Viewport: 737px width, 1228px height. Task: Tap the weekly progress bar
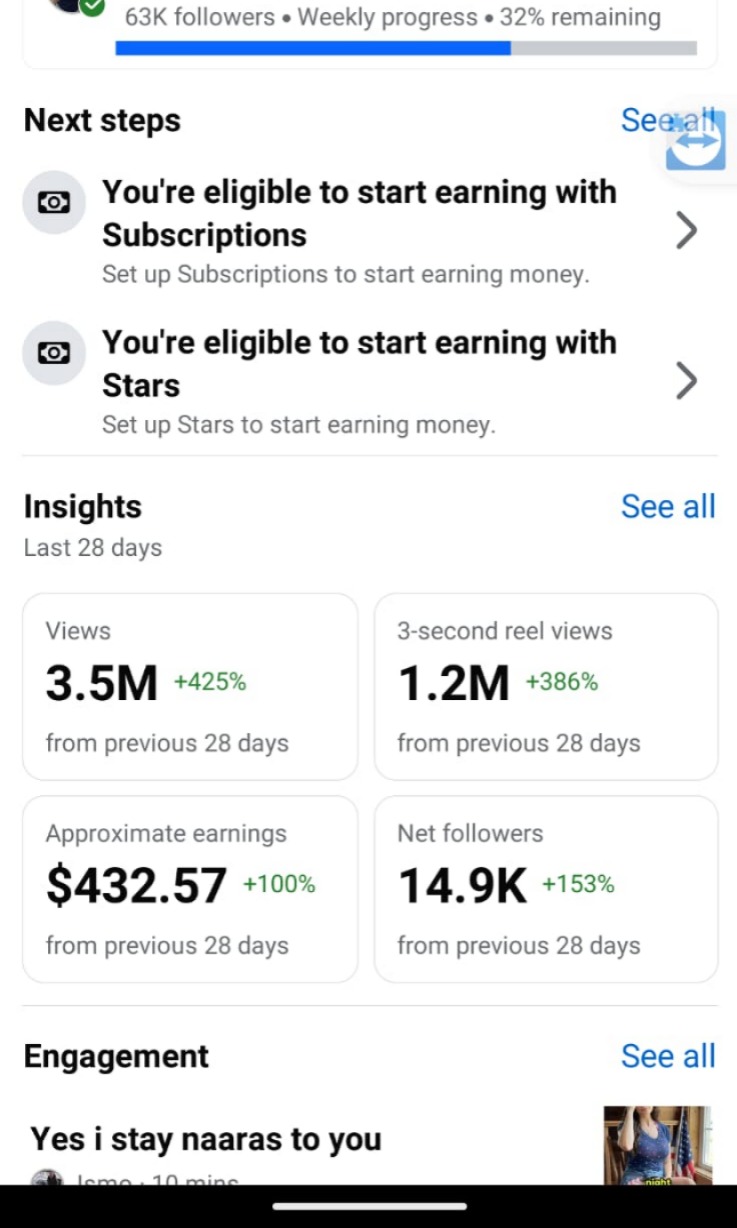(x=406, y=48)
